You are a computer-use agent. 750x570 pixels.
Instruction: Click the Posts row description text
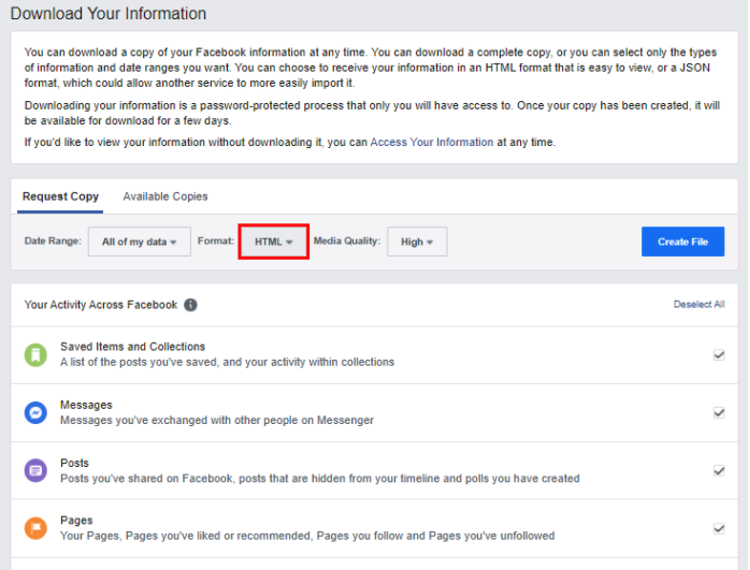point(320,478)
